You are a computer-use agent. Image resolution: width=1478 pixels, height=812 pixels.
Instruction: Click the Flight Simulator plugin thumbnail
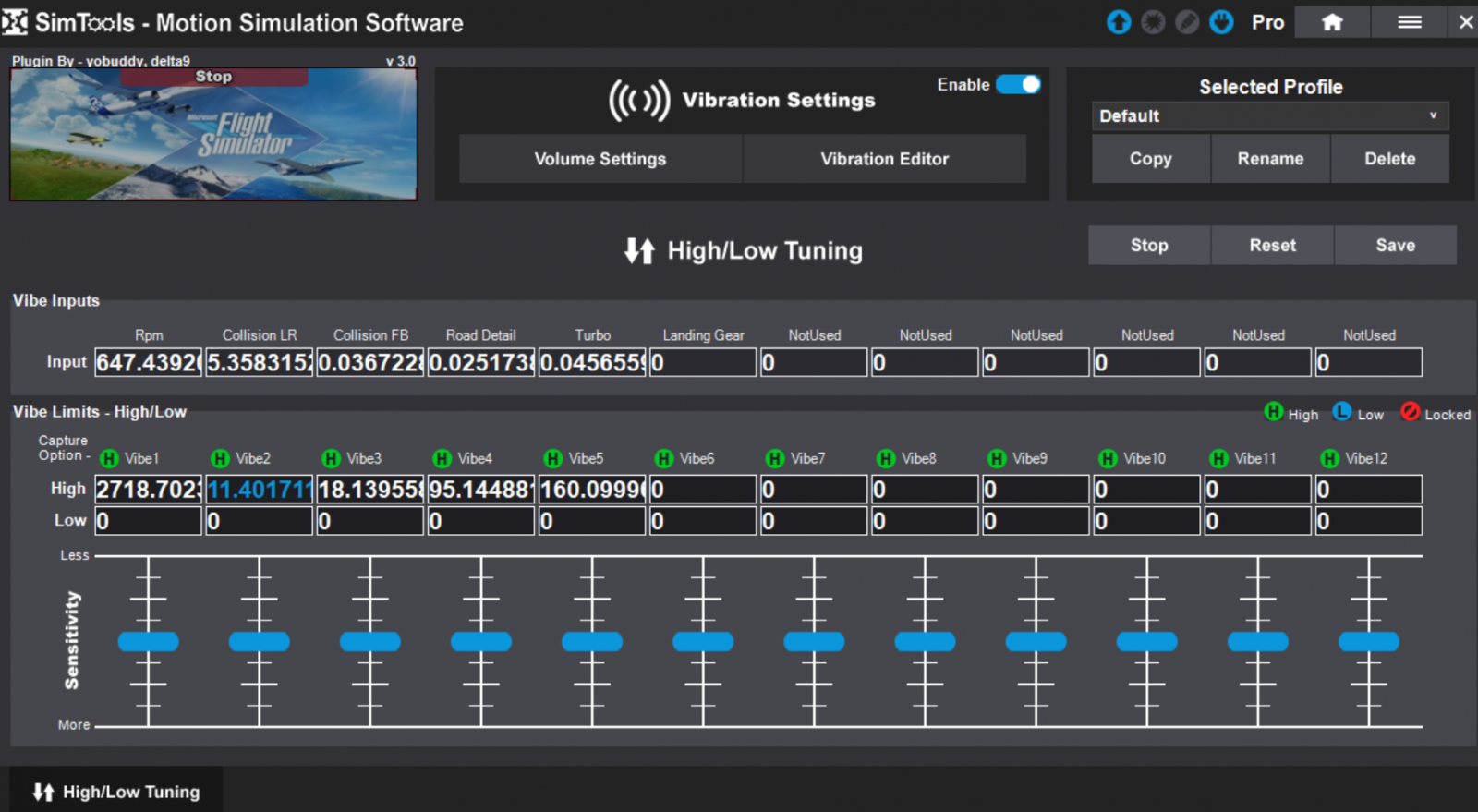tap(213, 139)
